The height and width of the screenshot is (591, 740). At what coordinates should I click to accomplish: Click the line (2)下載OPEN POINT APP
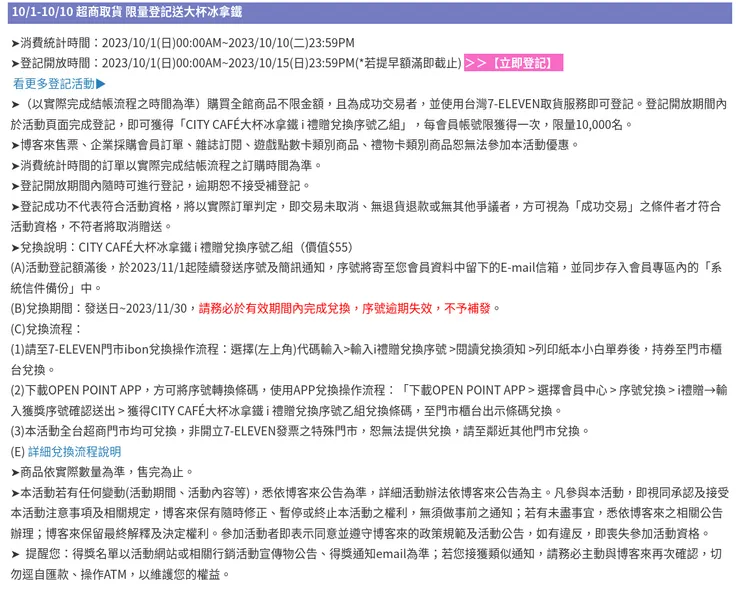click(x=369, y=390)
